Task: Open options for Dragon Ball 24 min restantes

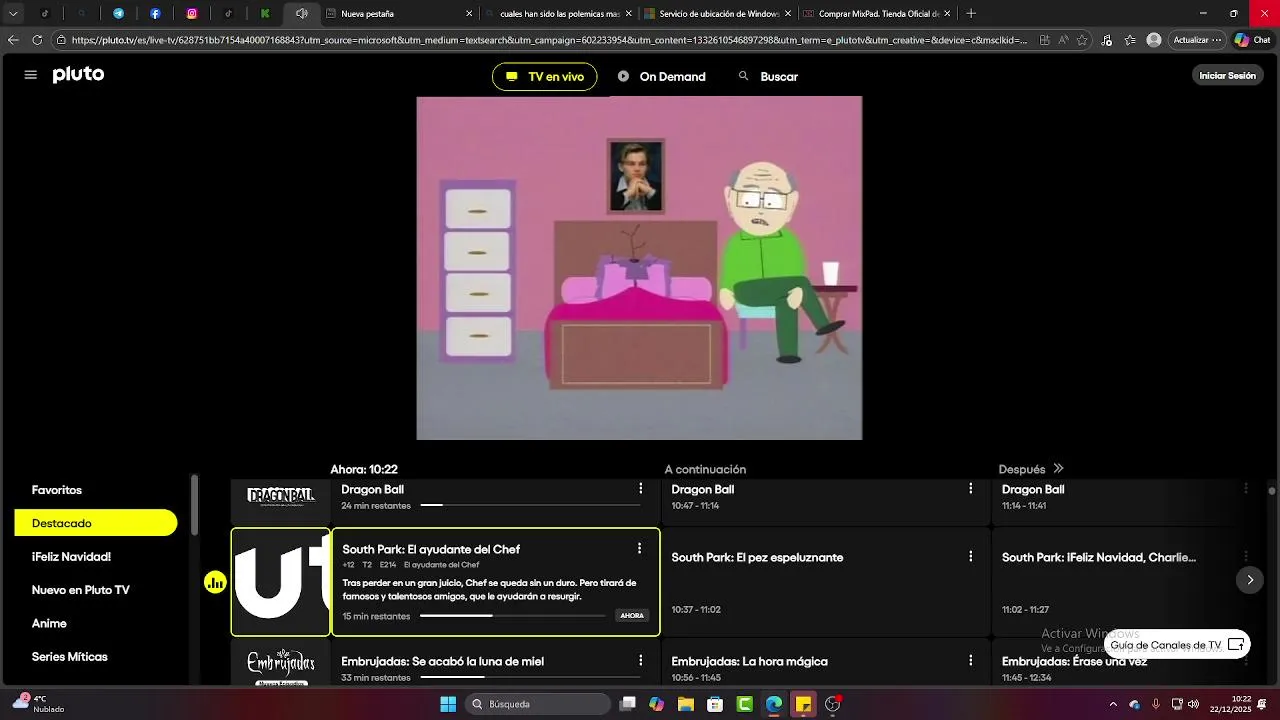Action: pyautogui.click(x=641, y=489)
